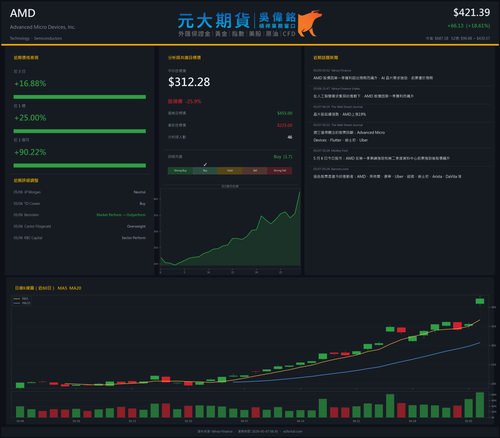The width and height of the screenshot is (500, 438).
Task: Click the tallest final volume bar
Action: pyautogui.click(x=480, y=405)
